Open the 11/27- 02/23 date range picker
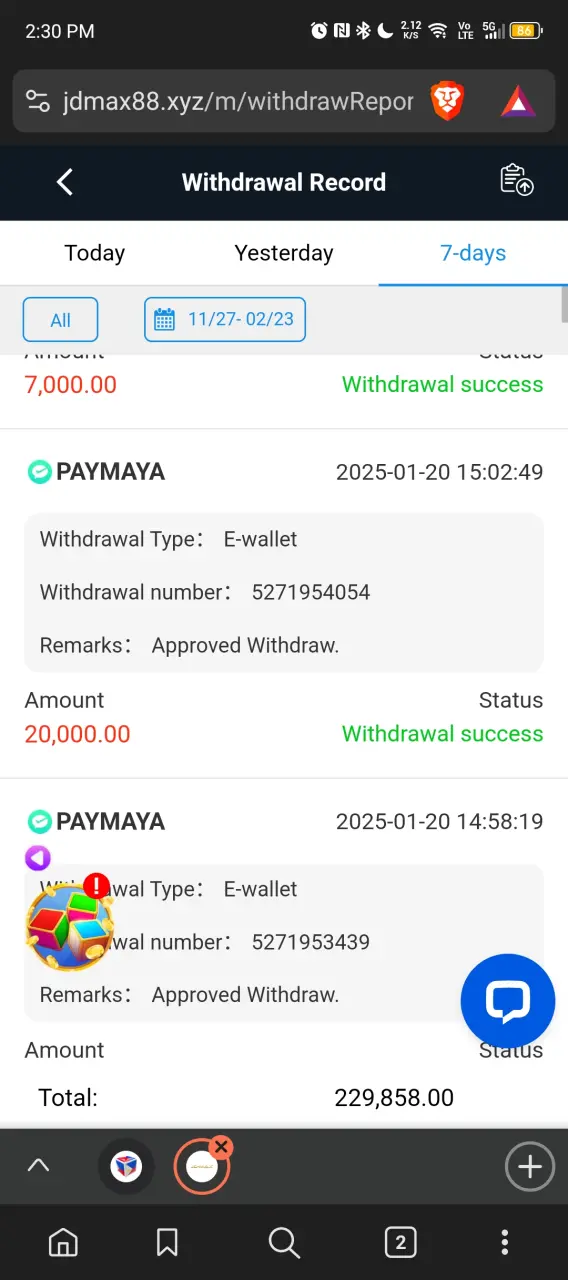This screenshot has width=568, height=1280. tap(225, 320)
